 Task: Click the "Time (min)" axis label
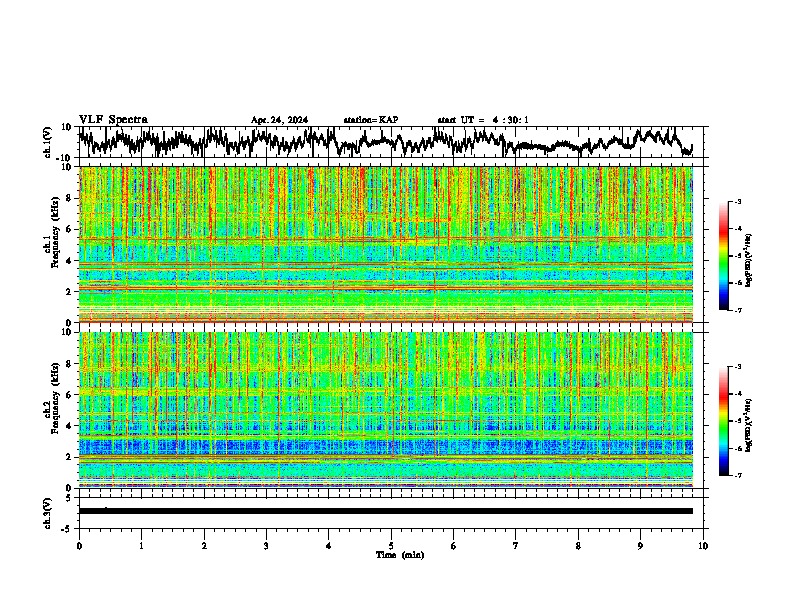400,555
